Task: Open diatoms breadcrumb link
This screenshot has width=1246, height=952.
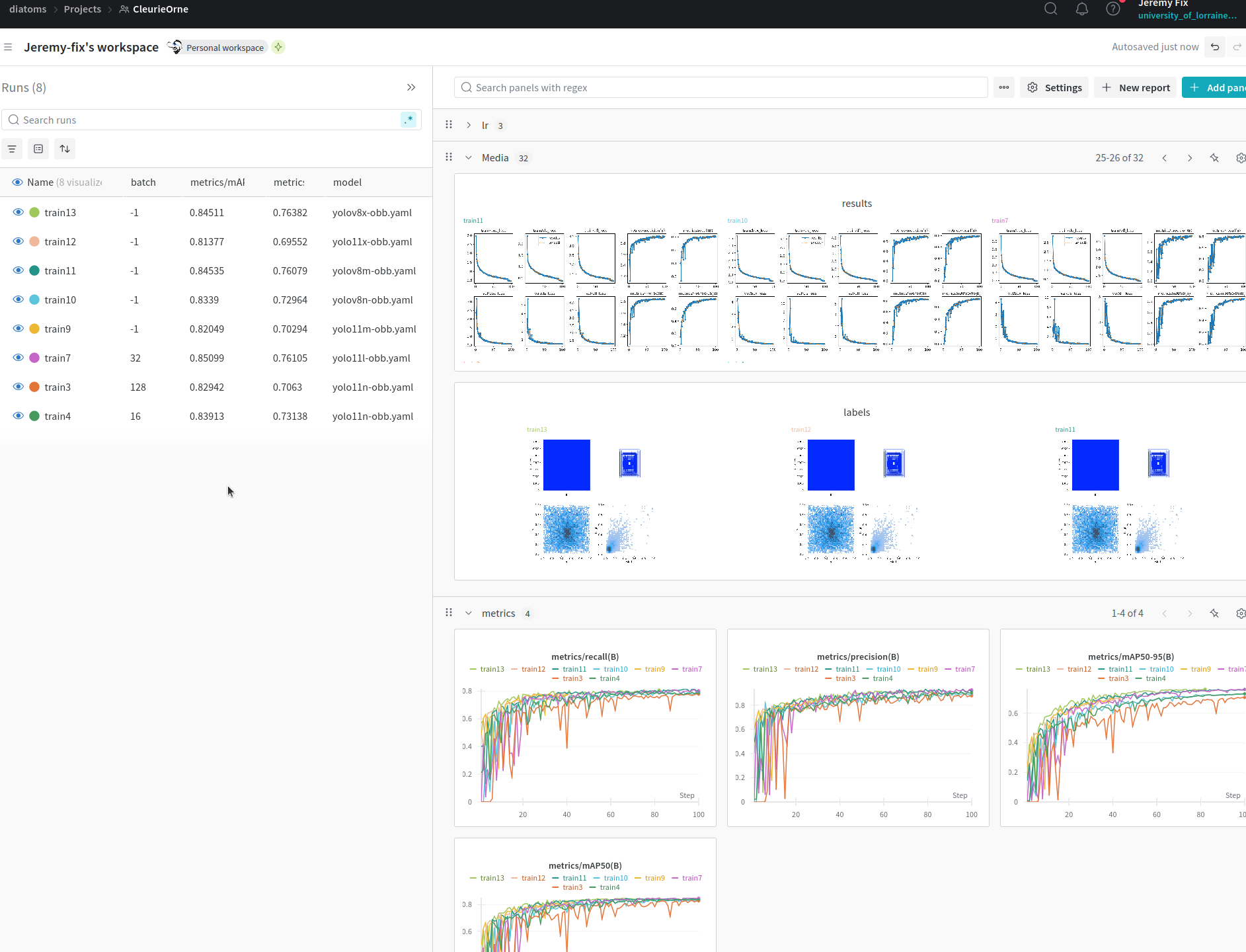Action: tap(28, 9)
